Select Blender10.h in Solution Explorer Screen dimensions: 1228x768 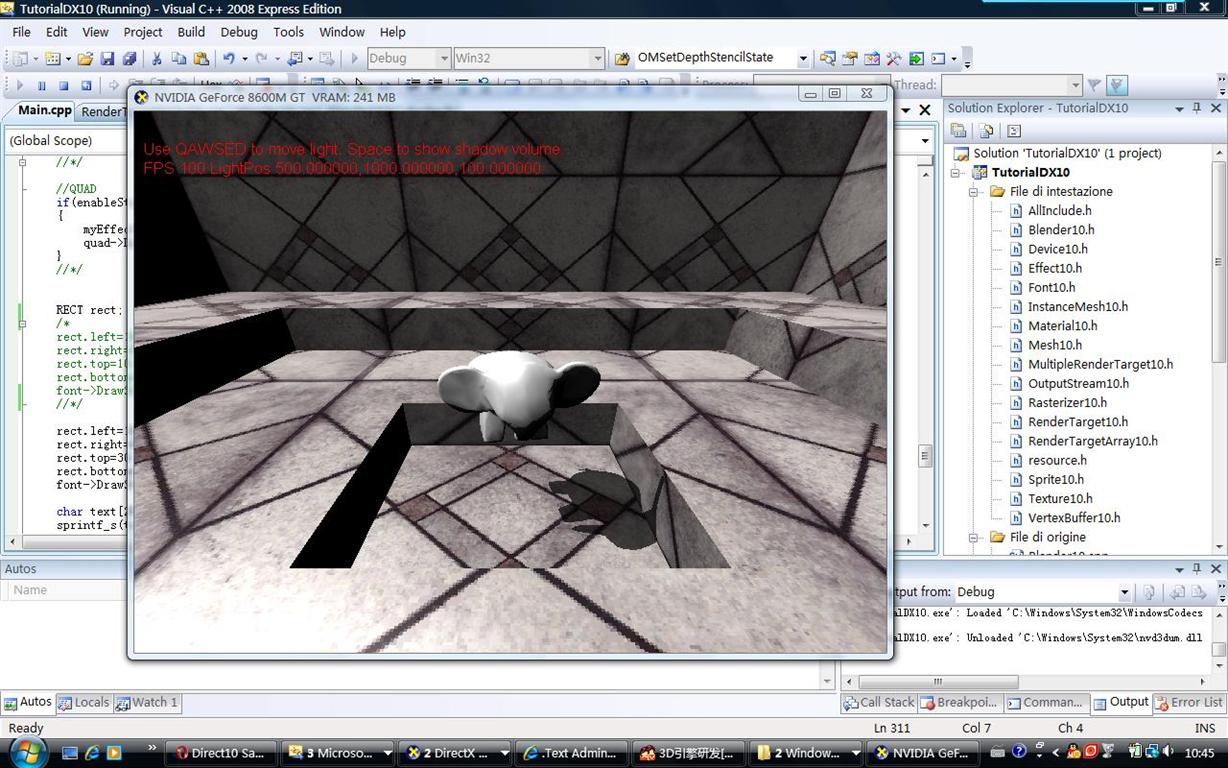[x=1061, y=230]
